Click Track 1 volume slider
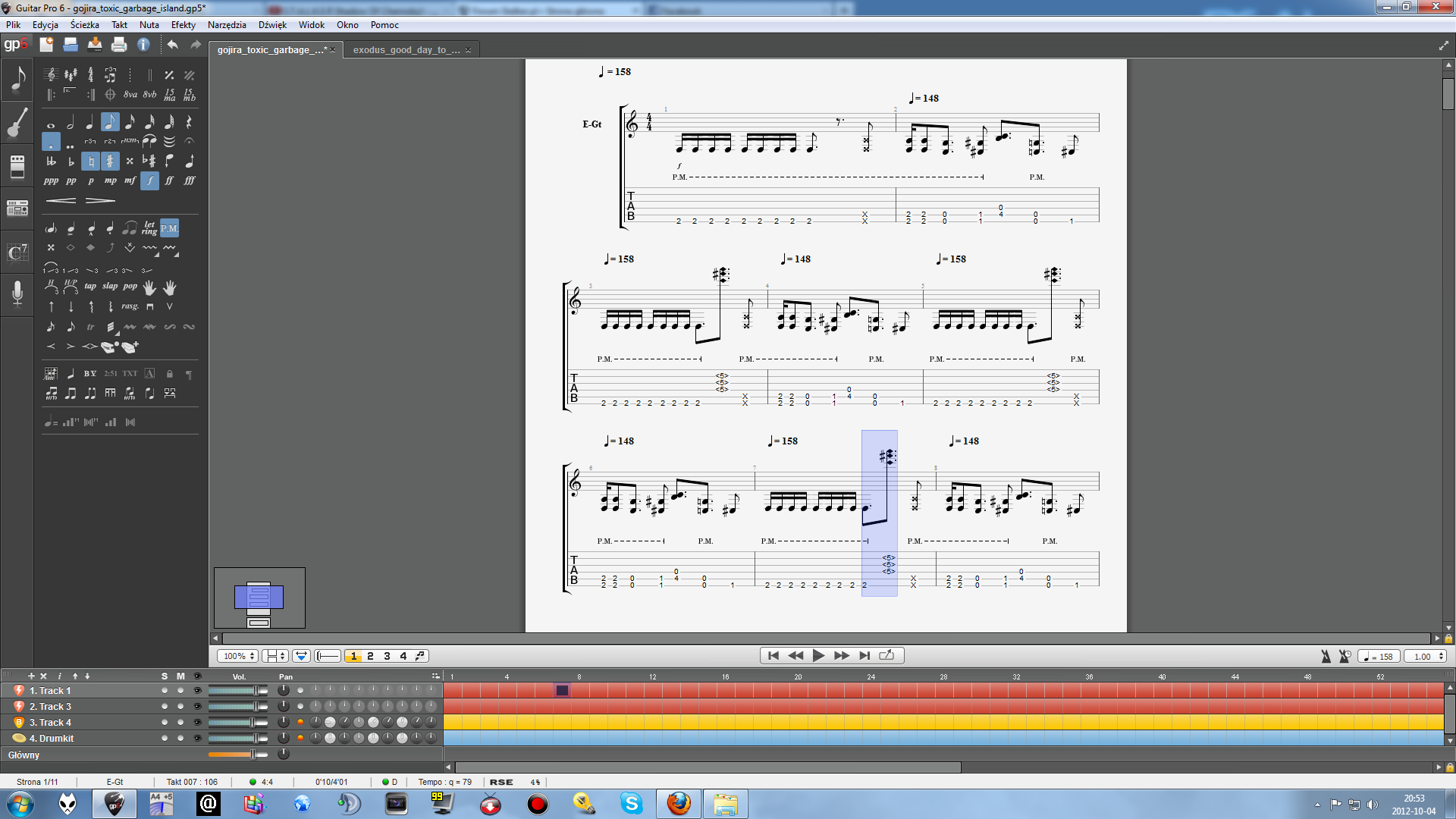The image size is (1456, 819). (x=237, y=691)
